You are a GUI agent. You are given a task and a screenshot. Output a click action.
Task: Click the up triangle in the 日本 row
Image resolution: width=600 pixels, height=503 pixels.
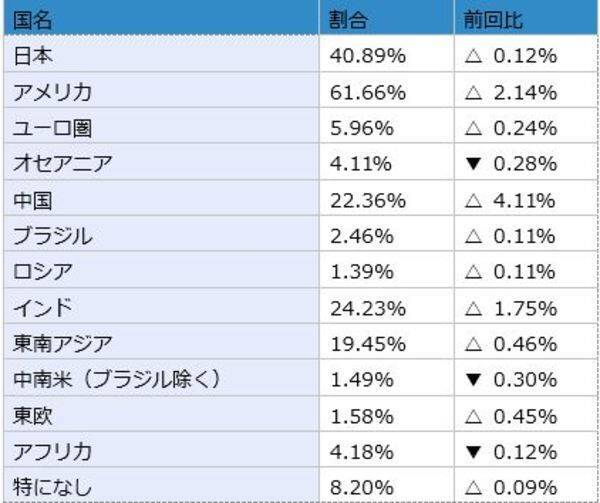pyautogui.click(x=475, y=56)
